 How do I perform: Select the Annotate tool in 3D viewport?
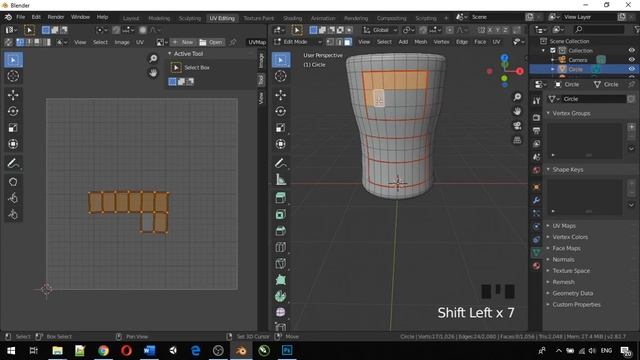pyautogui.click(x=281, y=163)
